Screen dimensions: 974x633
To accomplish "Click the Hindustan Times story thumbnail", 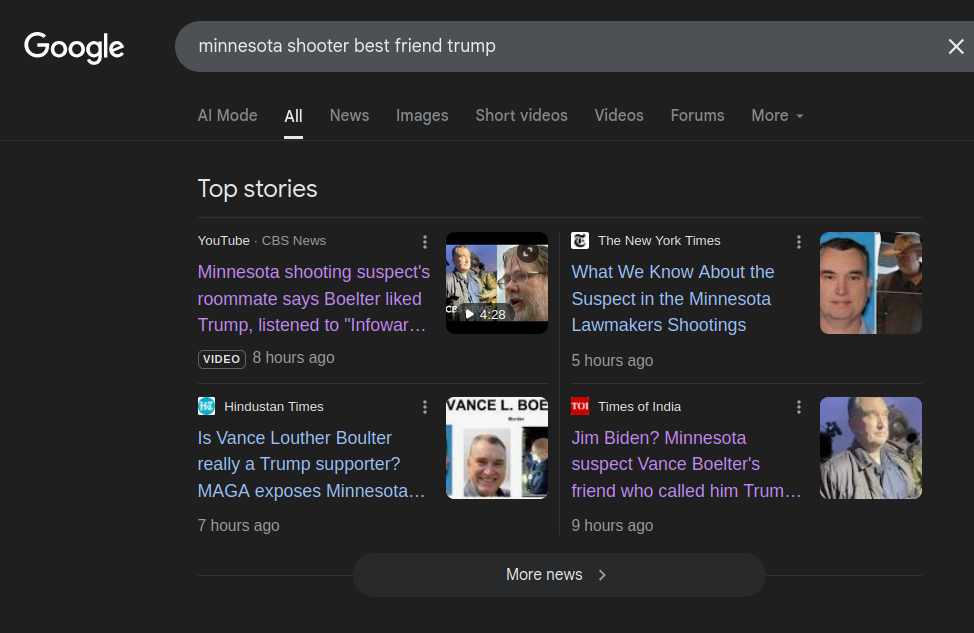I will [x=497, y=448].
